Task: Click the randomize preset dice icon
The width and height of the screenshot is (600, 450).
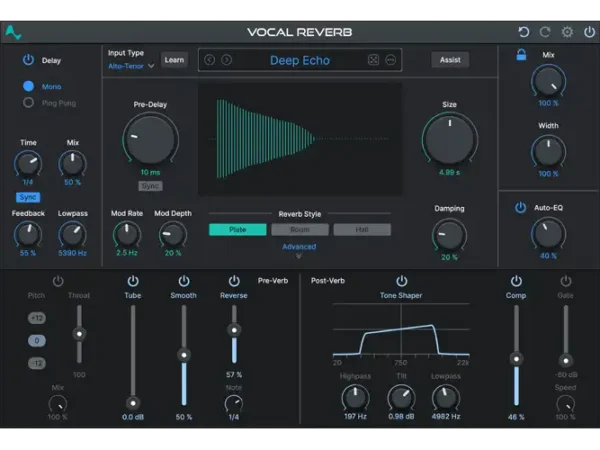Action: 373,60
